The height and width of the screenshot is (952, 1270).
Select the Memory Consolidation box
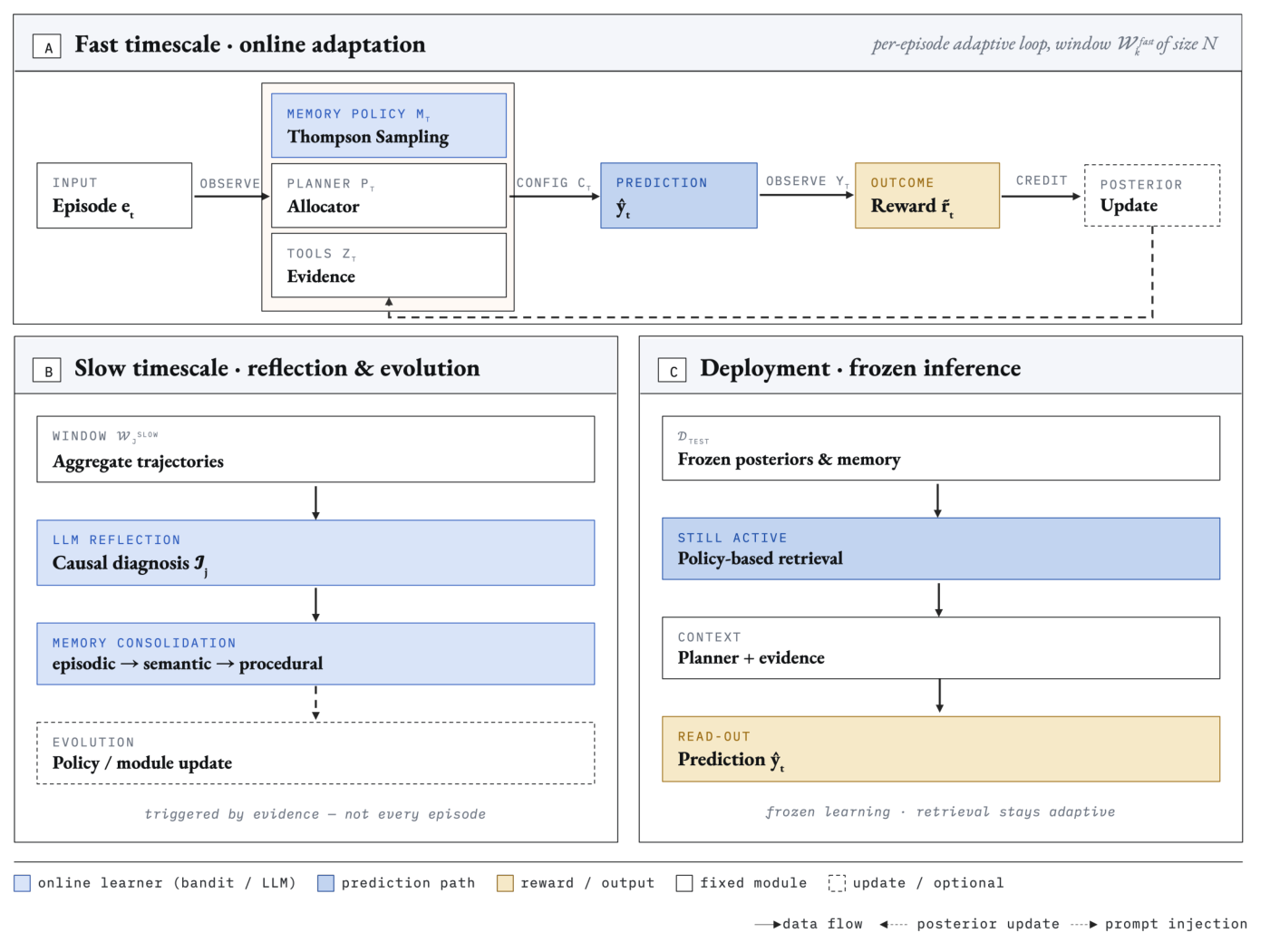click(x=315, y=654)
